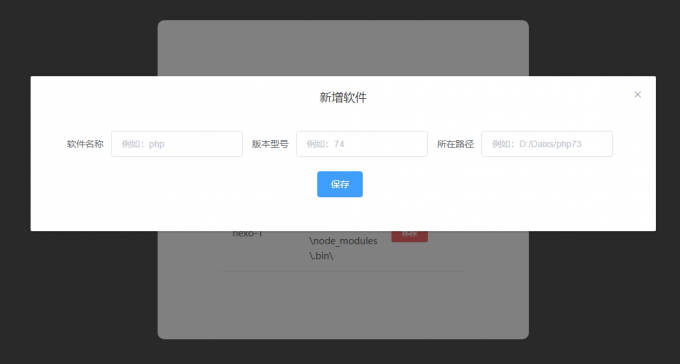Click the 例如:74 placeholder text
The width and height of the screenshot is (680, 364).
tap(325, 144)
